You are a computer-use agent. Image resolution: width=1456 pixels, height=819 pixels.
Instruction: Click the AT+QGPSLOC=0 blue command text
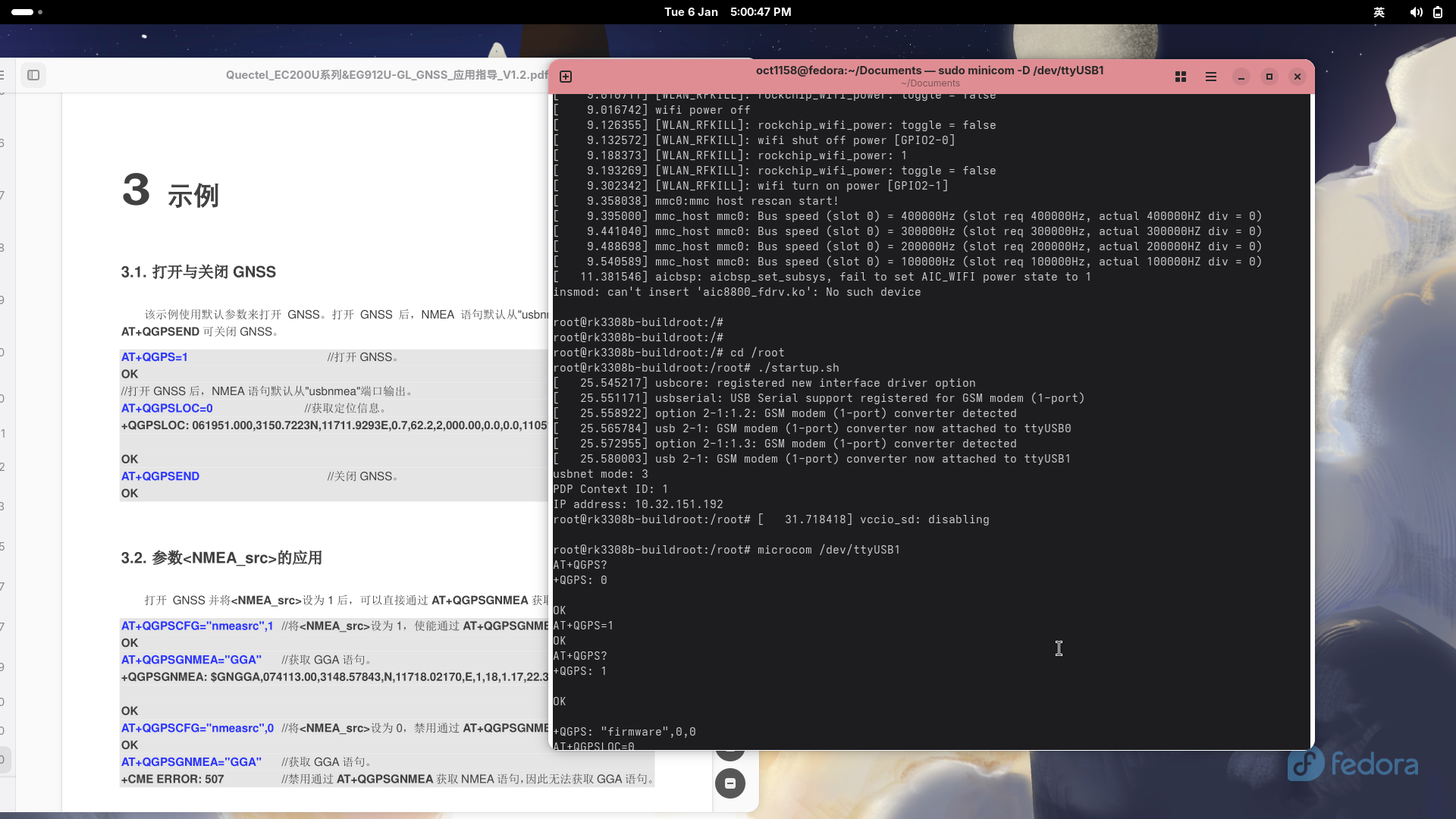167,408
